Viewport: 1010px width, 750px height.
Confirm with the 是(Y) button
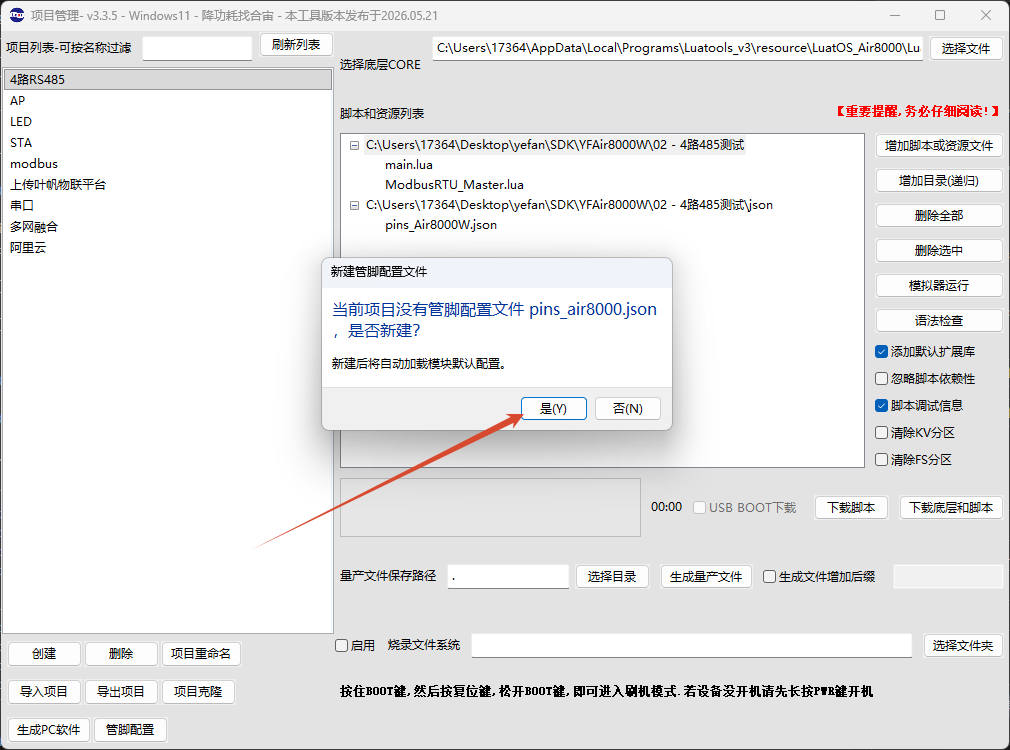pos(553,409)
